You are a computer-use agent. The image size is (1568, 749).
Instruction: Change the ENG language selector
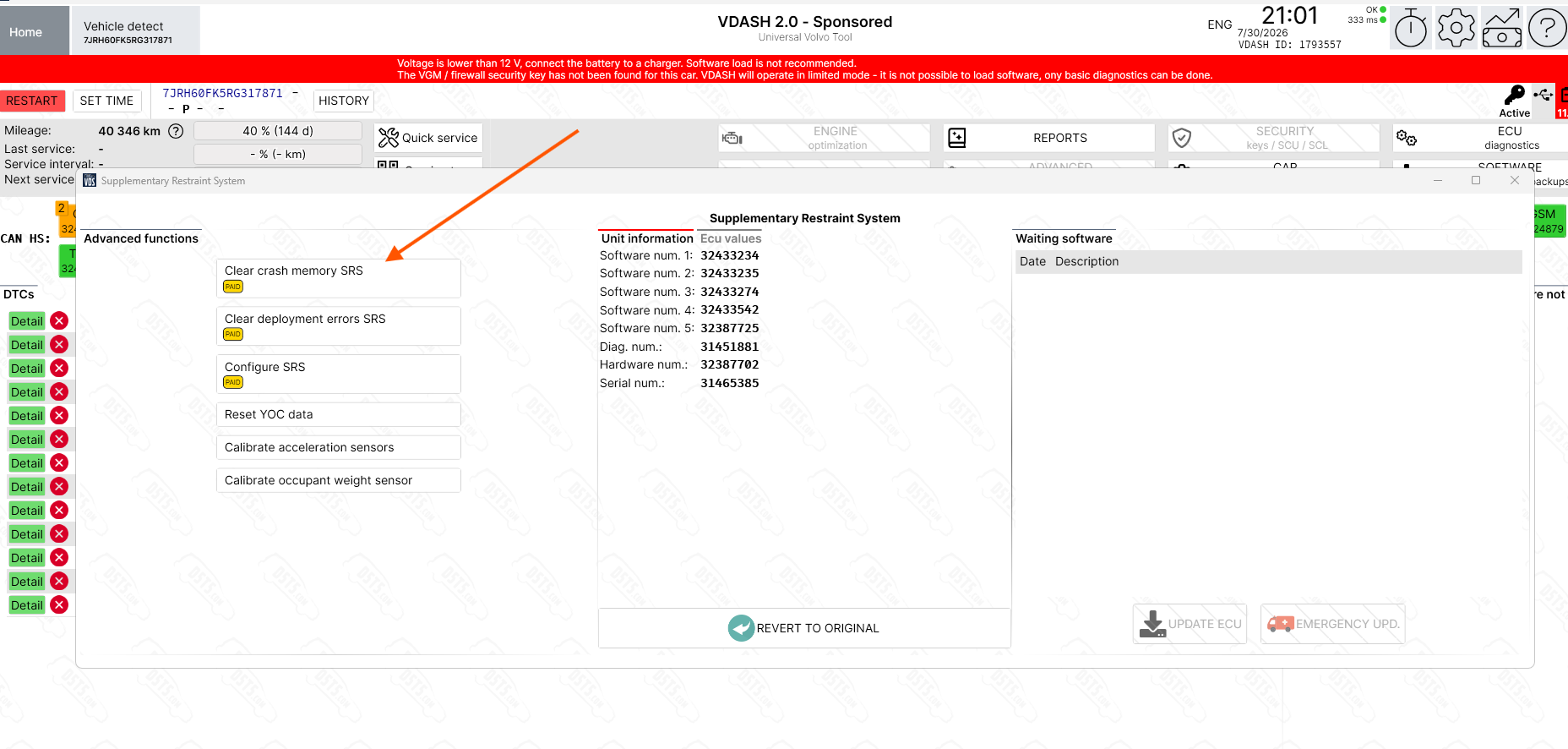tap(1219, 25)
